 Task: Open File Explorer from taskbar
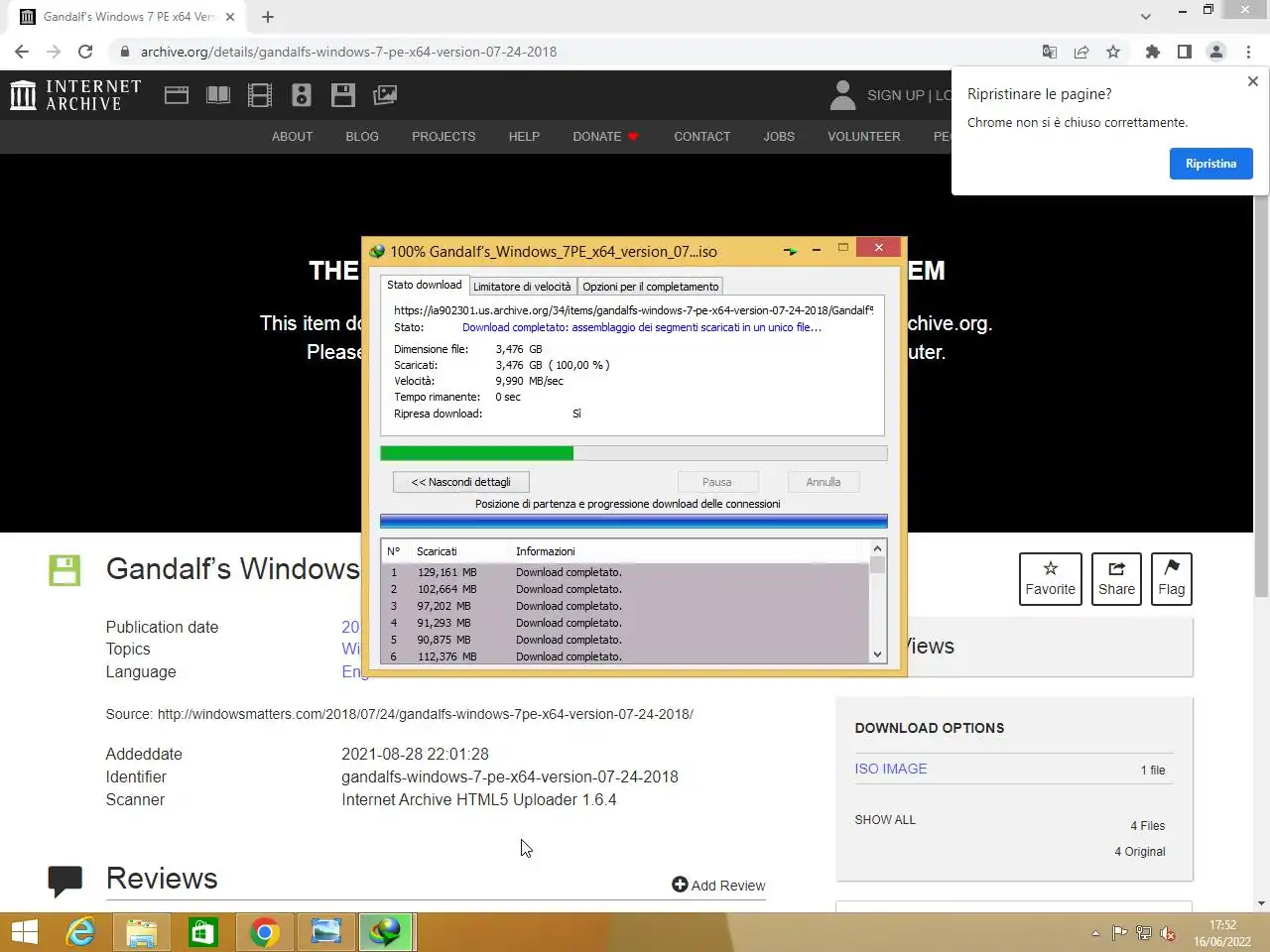point(142,932)
